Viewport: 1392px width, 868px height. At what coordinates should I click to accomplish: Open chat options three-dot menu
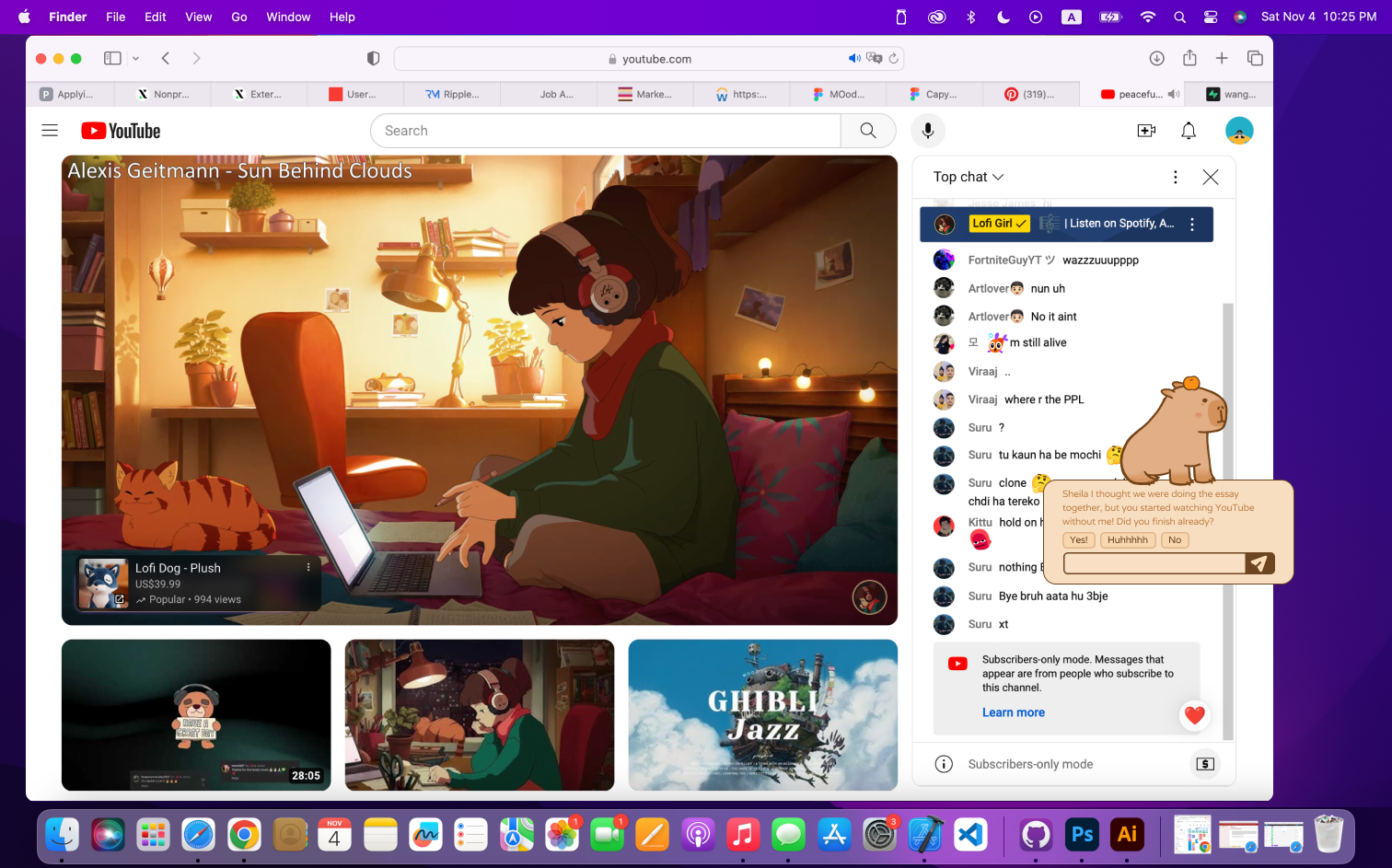[x=1175, y=177]
